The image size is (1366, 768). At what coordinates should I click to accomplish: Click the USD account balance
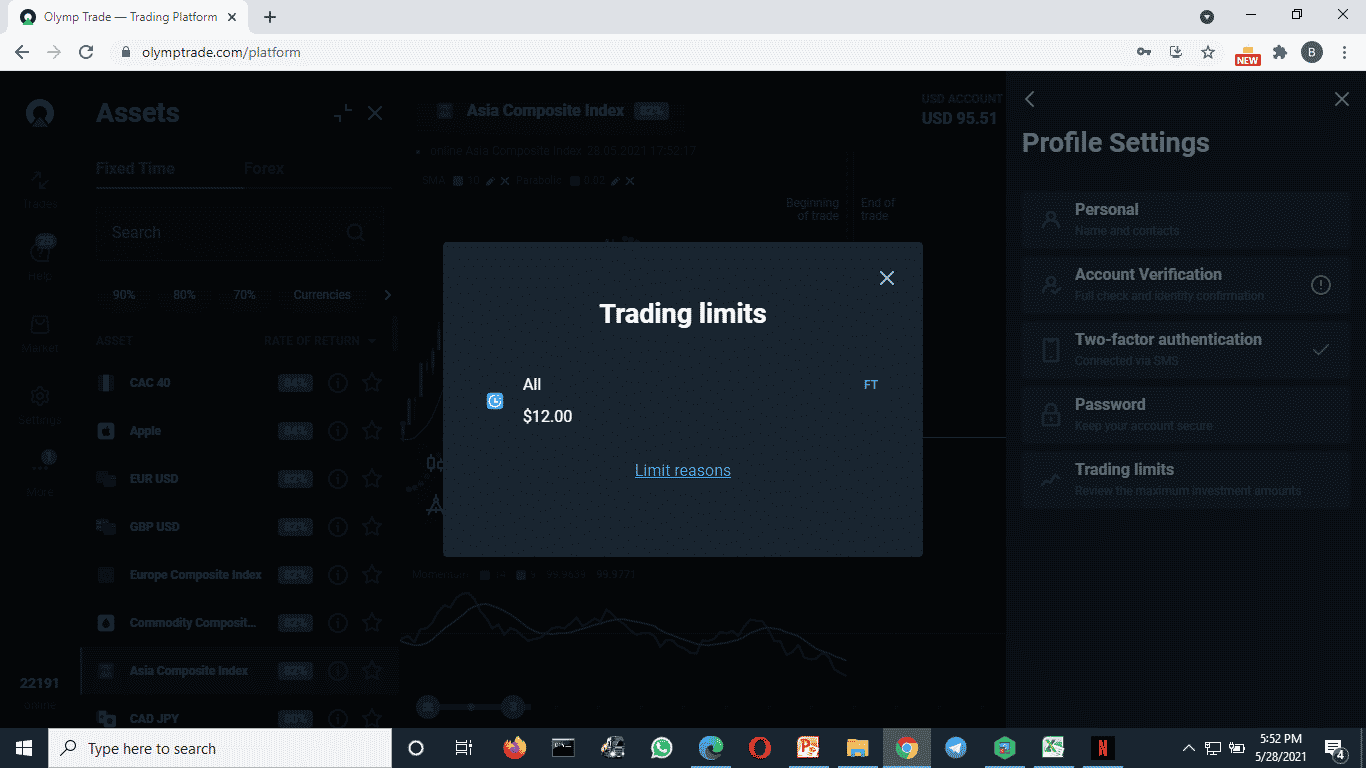coord(959,118)
